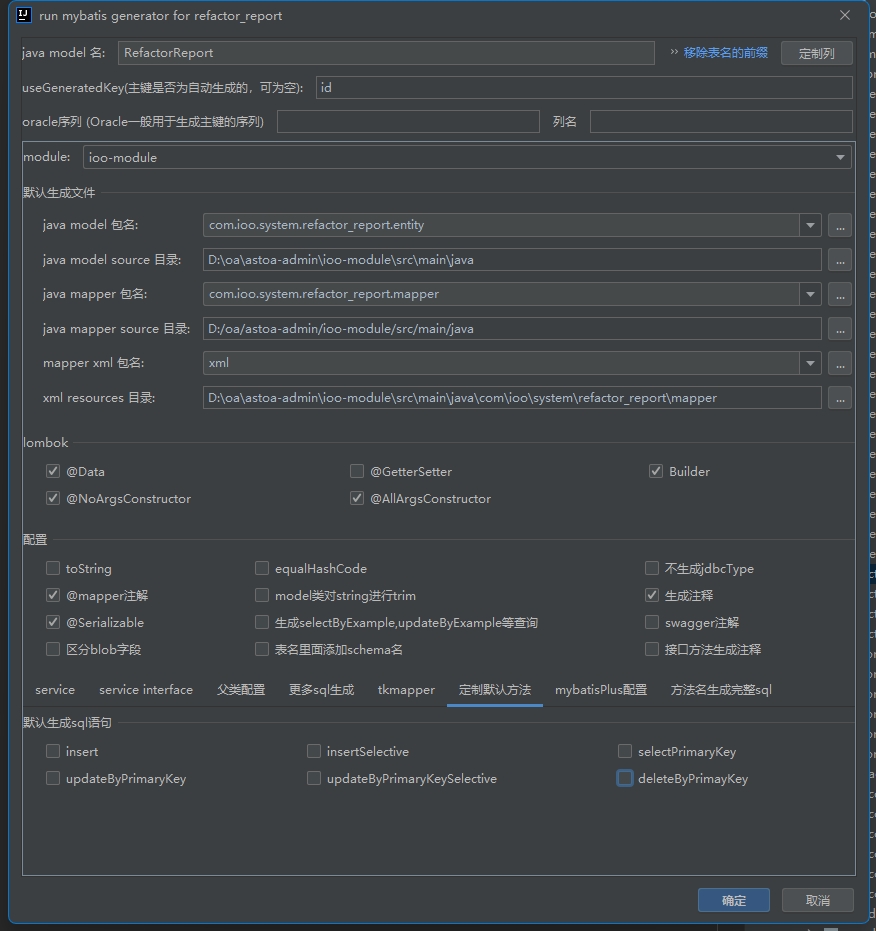Click browse button beside mapper xml package
Image resolution: width=876 pixels, height=931 pixels.
[x=840, y=363]
